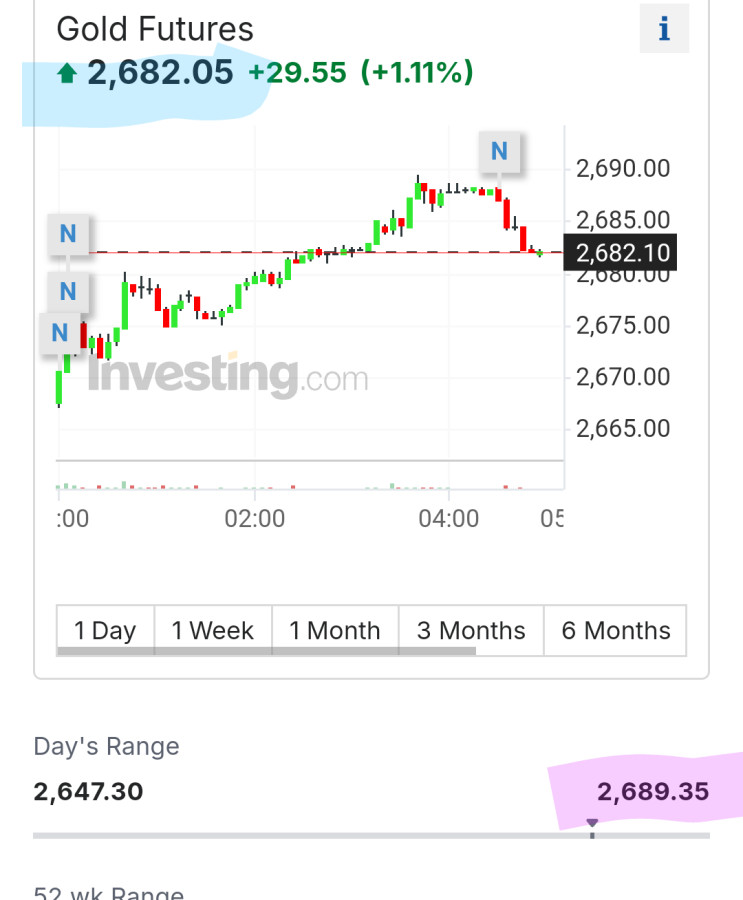Click the horizontal scrollbar beneath the timeframe tabs

(x=266, y=652)
